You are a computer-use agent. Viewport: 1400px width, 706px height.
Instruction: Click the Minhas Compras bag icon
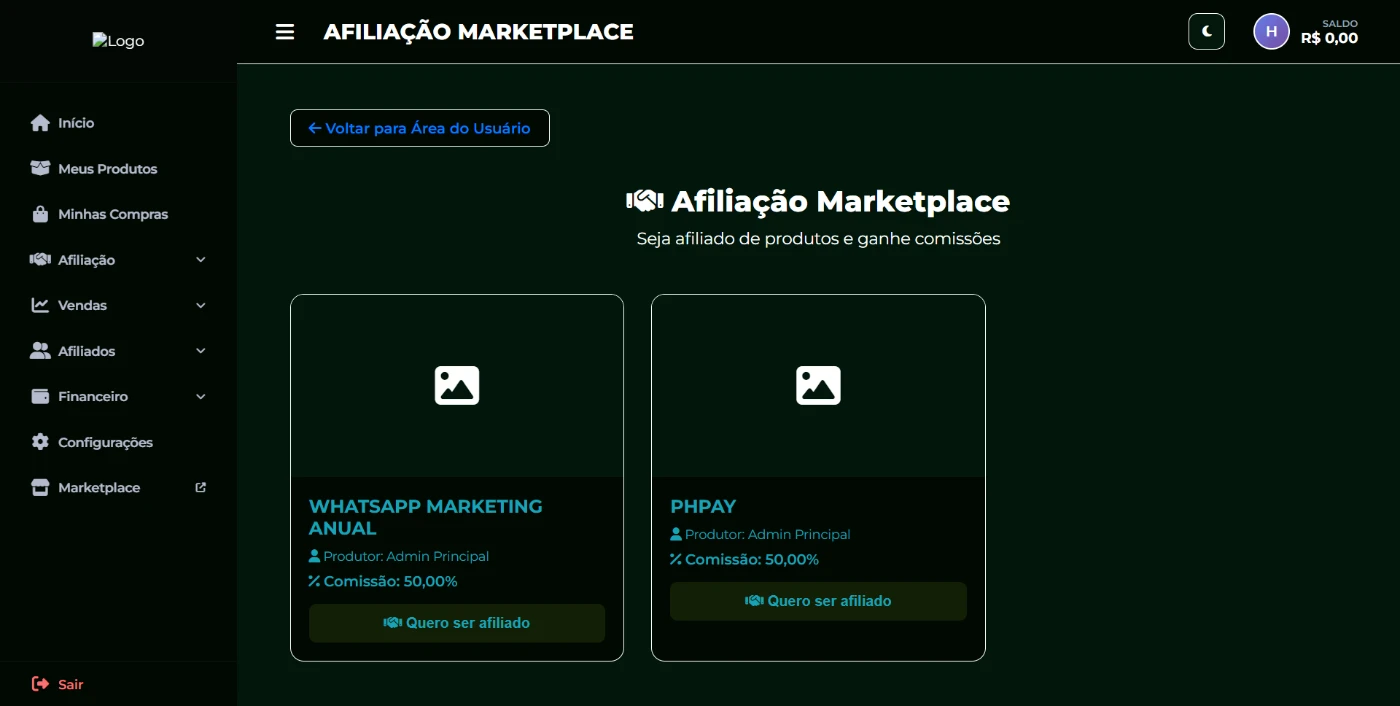coord(40,214)
